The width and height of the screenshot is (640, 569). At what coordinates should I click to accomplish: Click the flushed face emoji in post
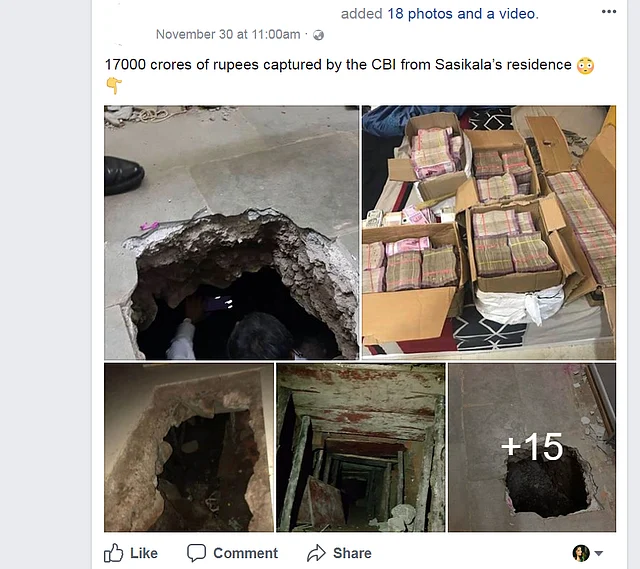(x=585, y=66)
